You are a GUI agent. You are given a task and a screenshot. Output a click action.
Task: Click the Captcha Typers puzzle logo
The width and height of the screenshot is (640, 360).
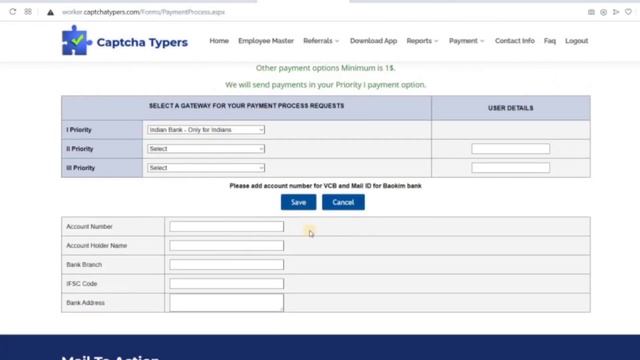(76, 40)
